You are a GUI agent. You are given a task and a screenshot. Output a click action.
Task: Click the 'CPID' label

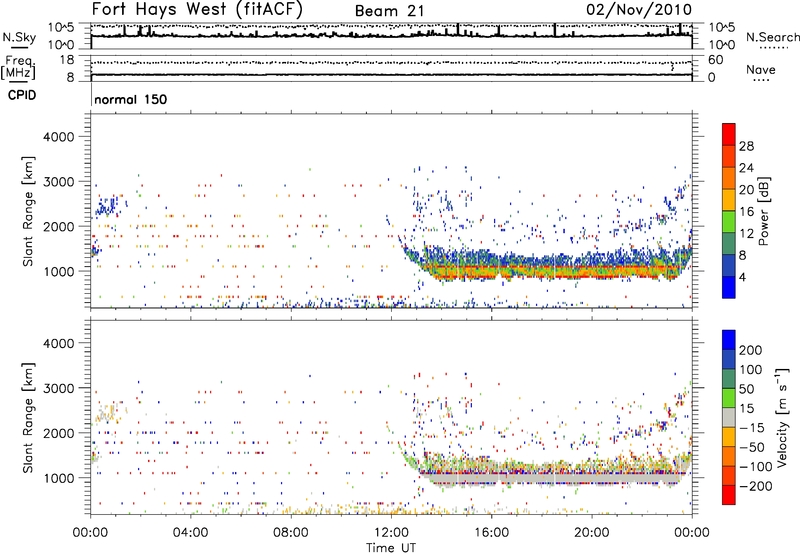(x=22, y=95)
